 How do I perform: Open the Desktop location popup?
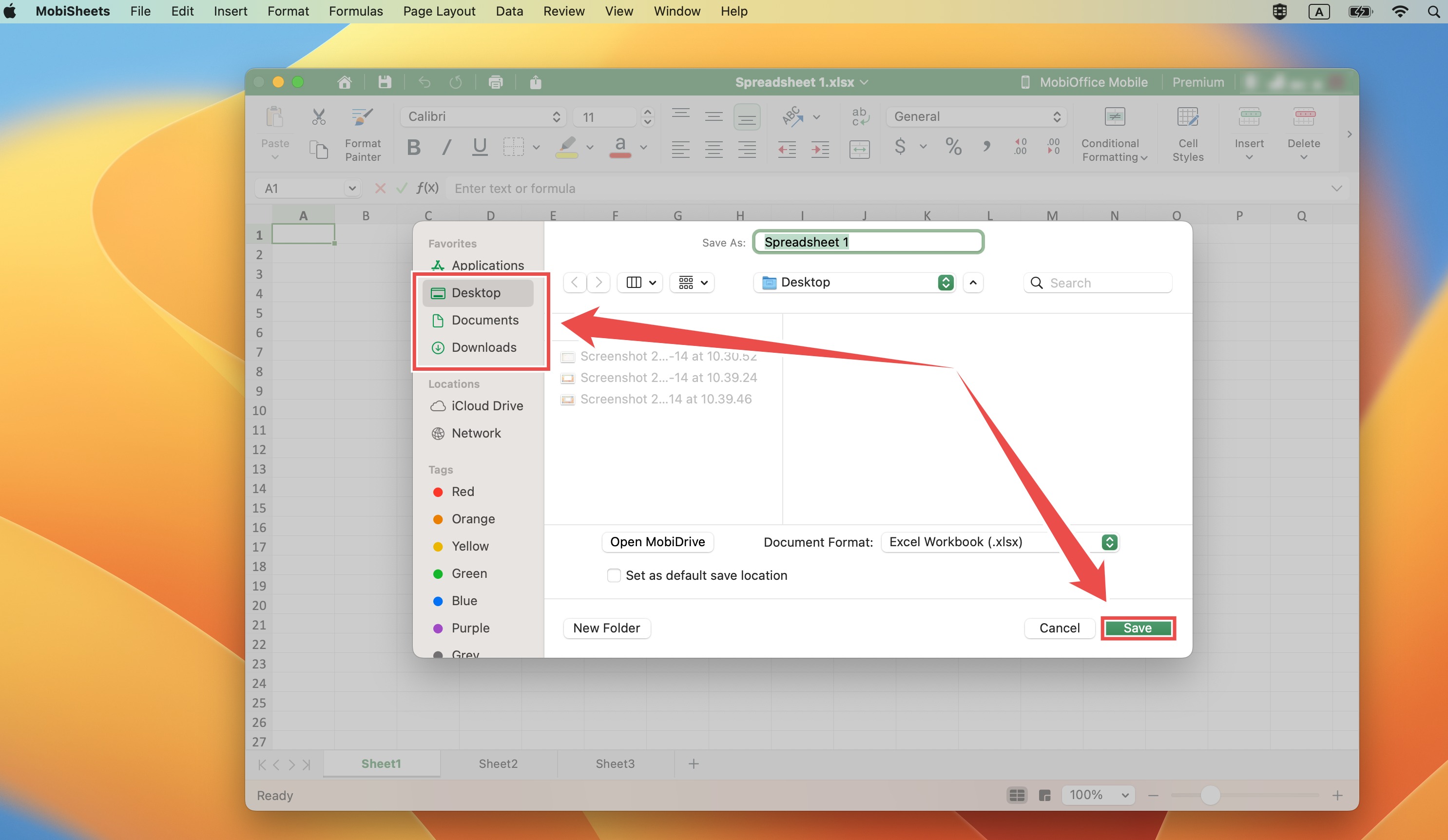[x=854, y=282]
